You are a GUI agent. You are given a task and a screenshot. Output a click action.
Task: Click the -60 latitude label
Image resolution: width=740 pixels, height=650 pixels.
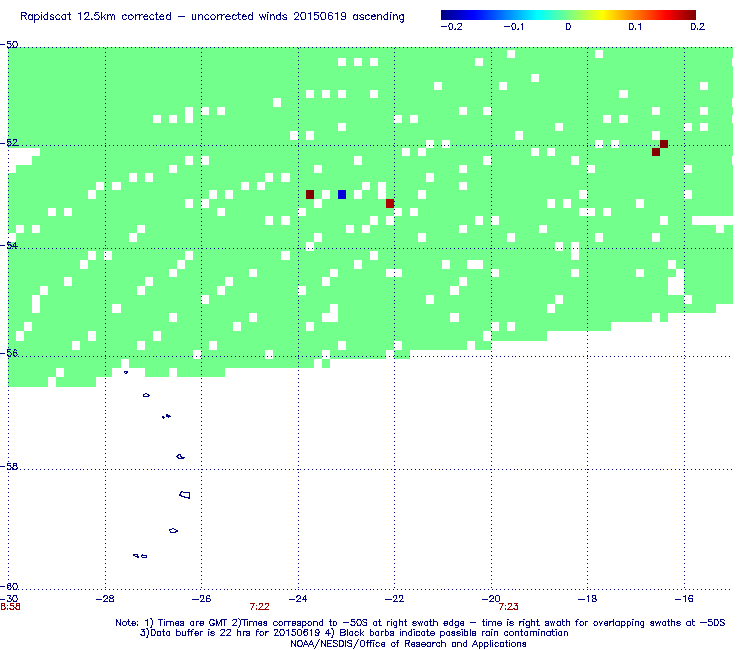tap(9, 587)
